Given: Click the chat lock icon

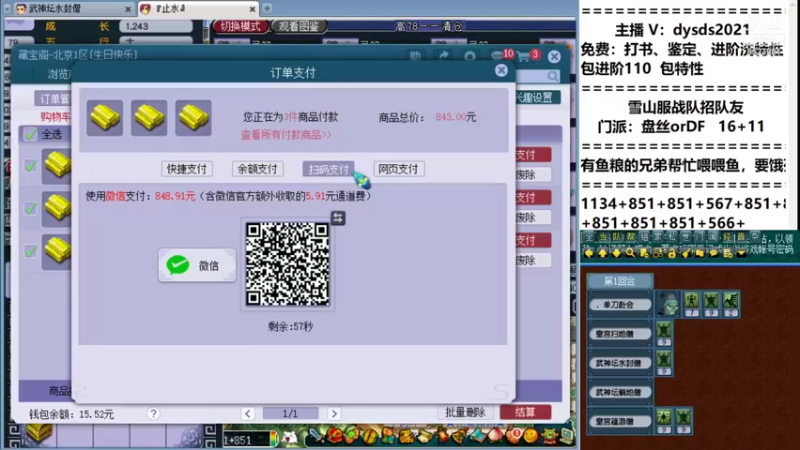Looking at the screenshot, I should [671, 253].
